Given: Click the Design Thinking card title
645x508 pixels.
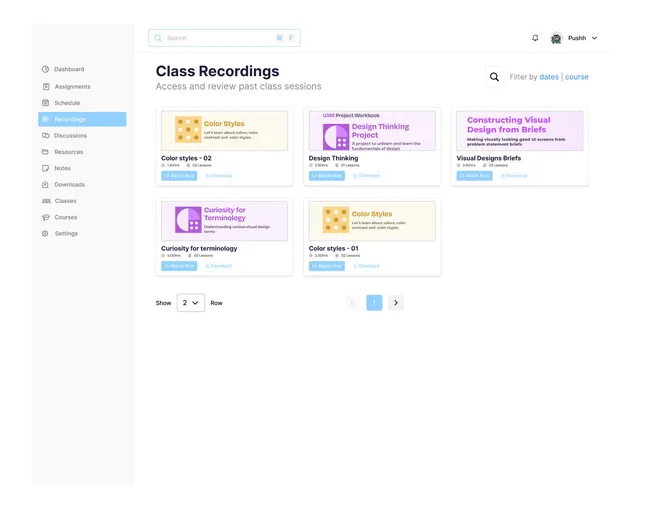Looking at the screenshot, I should point(333,158).
